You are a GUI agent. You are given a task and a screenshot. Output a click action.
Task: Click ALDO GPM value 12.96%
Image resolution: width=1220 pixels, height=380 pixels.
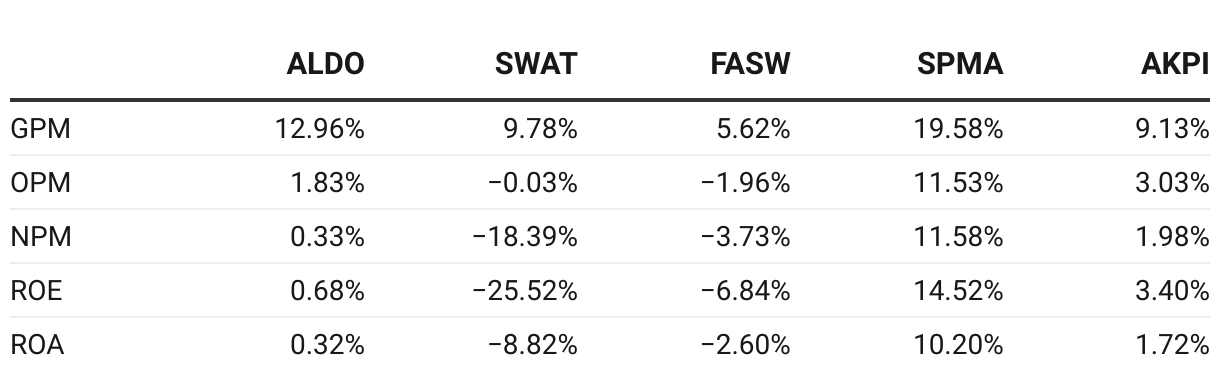[319, 129]
